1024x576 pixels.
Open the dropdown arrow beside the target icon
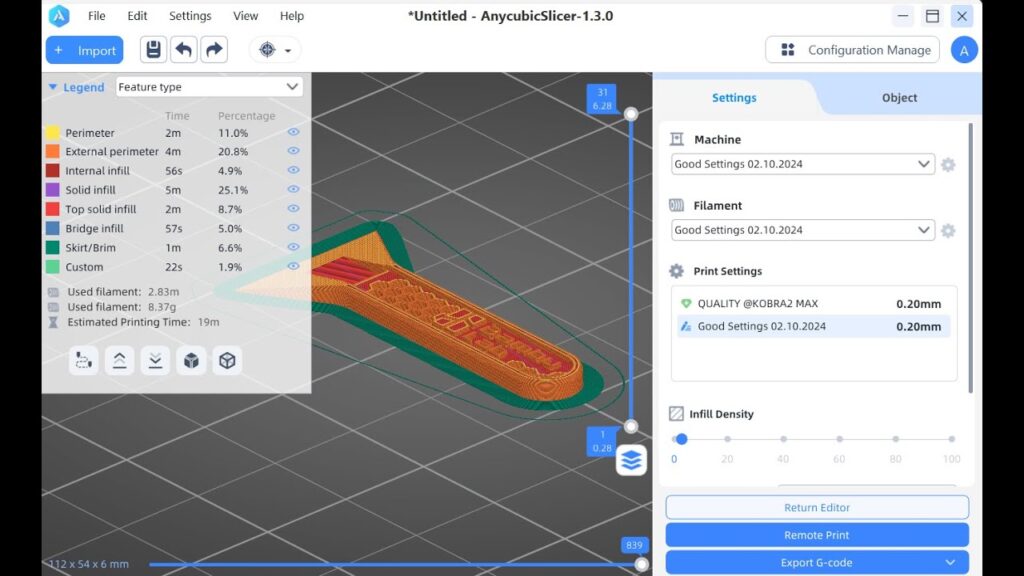pyautogui.click(x=288, y=50)
